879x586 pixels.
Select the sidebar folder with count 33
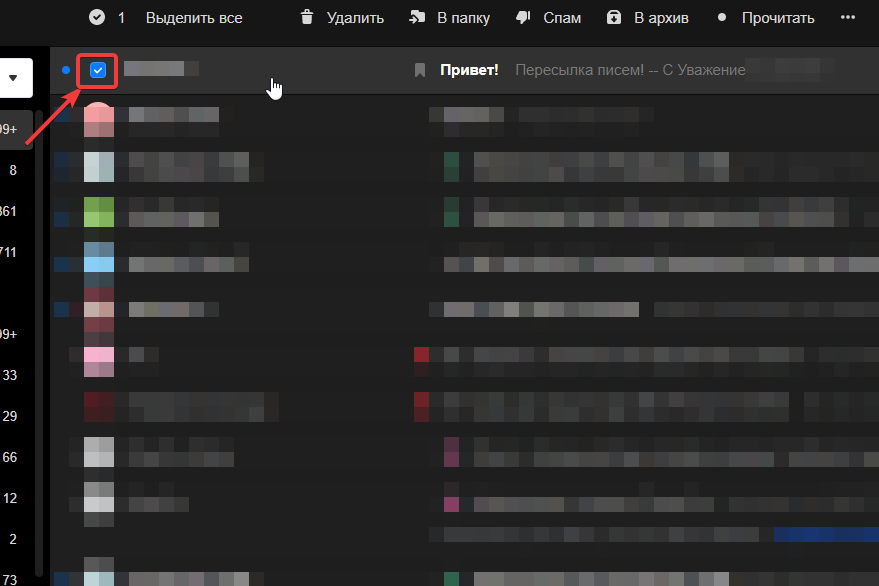pos(10,375)
